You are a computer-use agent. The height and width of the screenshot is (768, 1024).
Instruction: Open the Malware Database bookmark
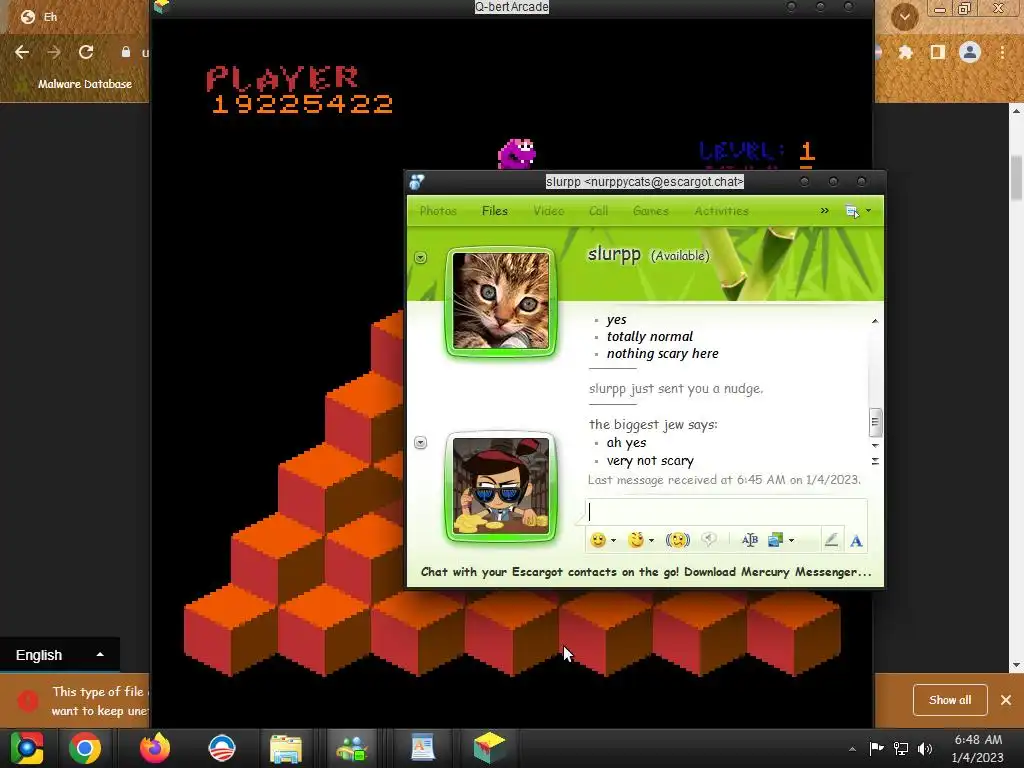click(x=85, y=84)
